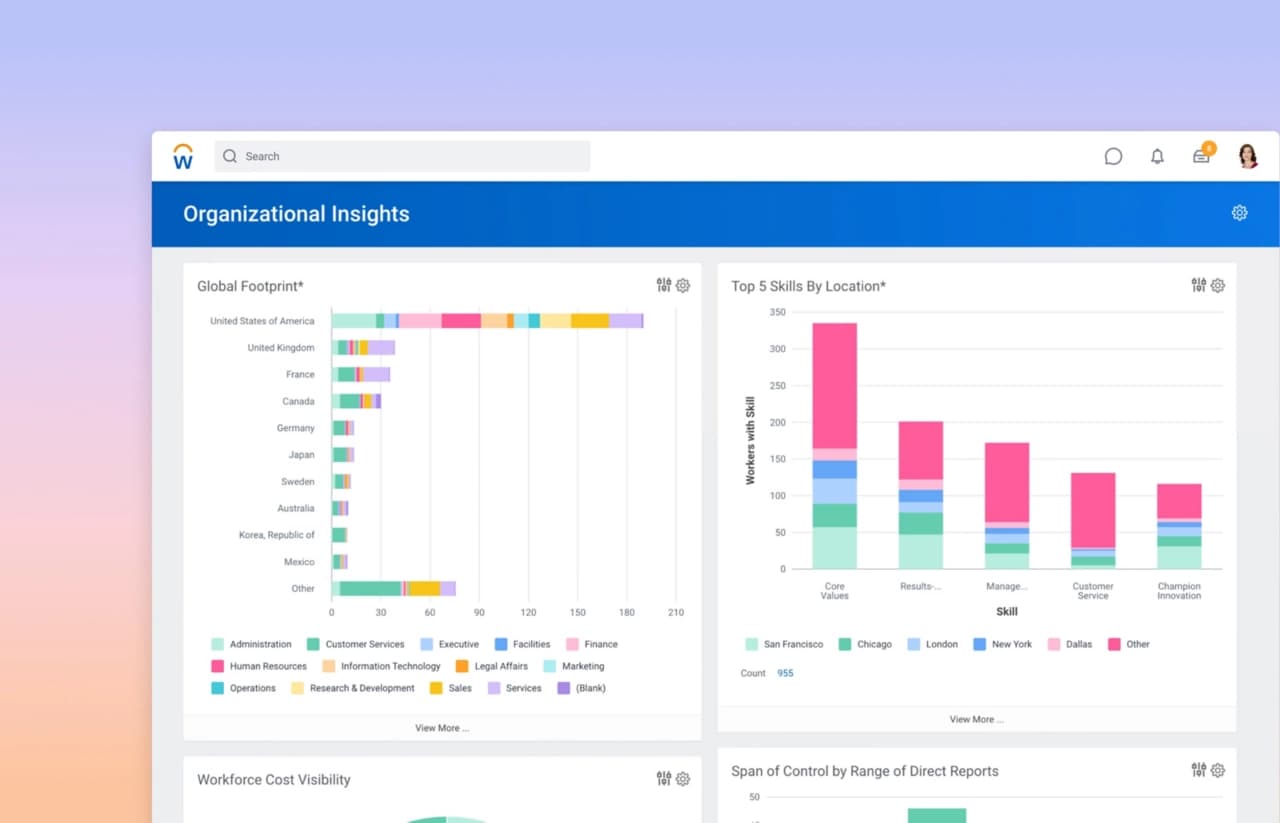The height and width of the screenshot is (823, 1280).
Task: Toggle Chicago legend swatch
Action: [x=845, y=644]
